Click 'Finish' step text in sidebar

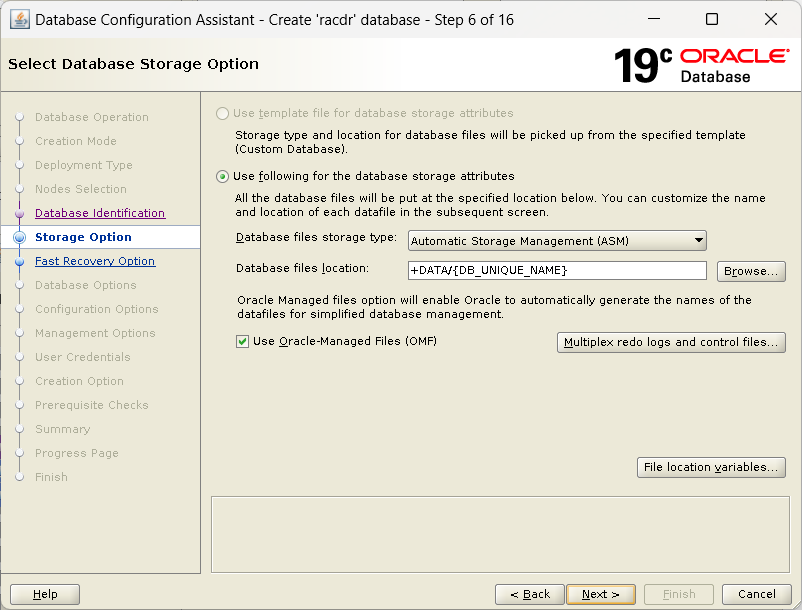(x=51, y=477)
